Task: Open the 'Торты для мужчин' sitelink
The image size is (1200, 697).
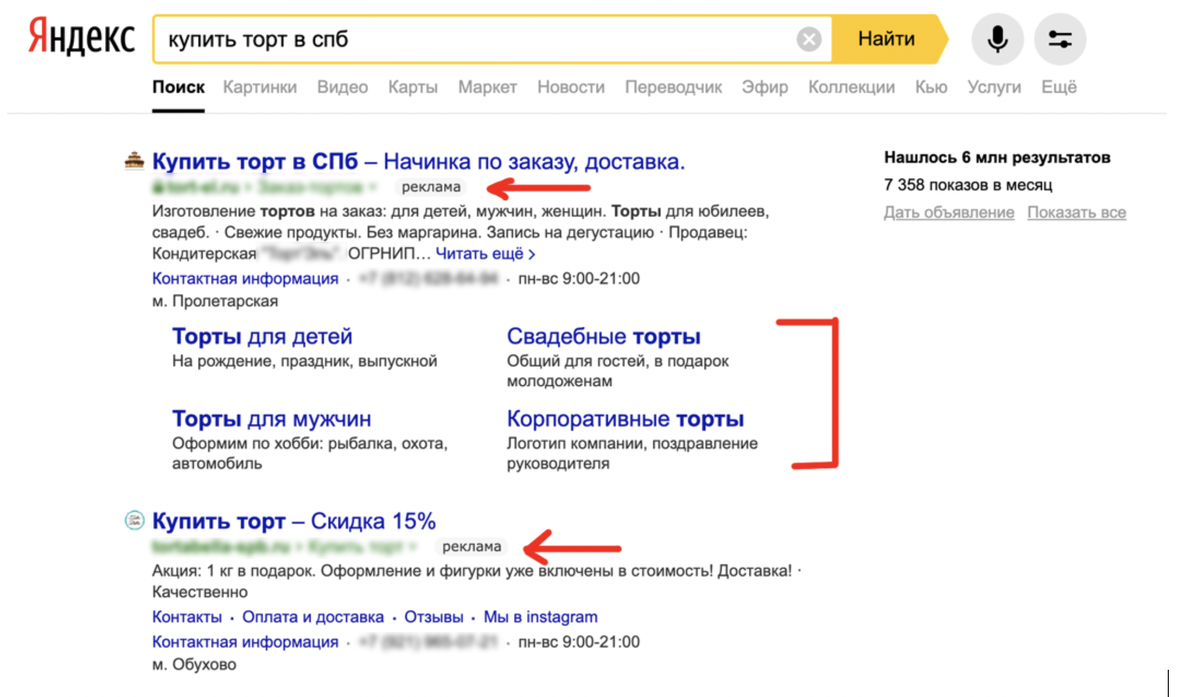Action: coord(272,419)
